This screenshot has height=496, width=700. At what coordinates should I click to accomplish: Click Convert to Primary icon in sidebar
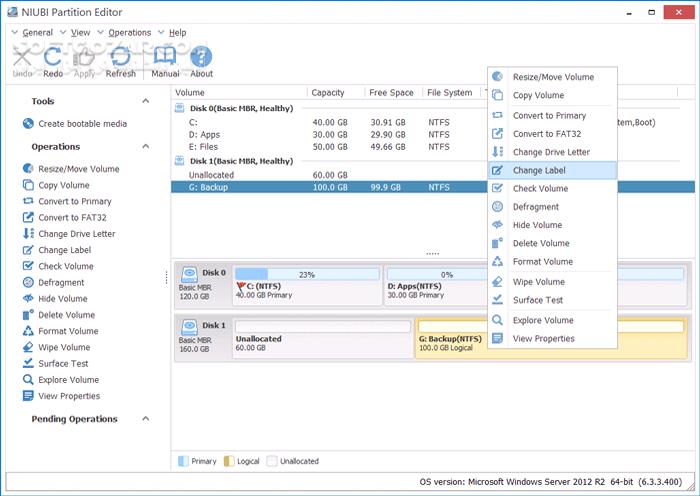pyautogui.click(x=28, y=201)
